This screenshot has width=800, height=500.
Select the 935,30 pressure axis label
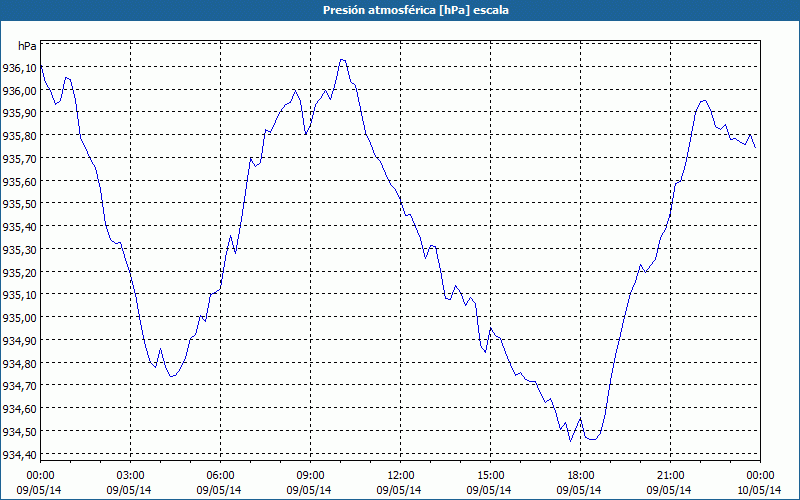pyautogui.click(x=20, y=250)
